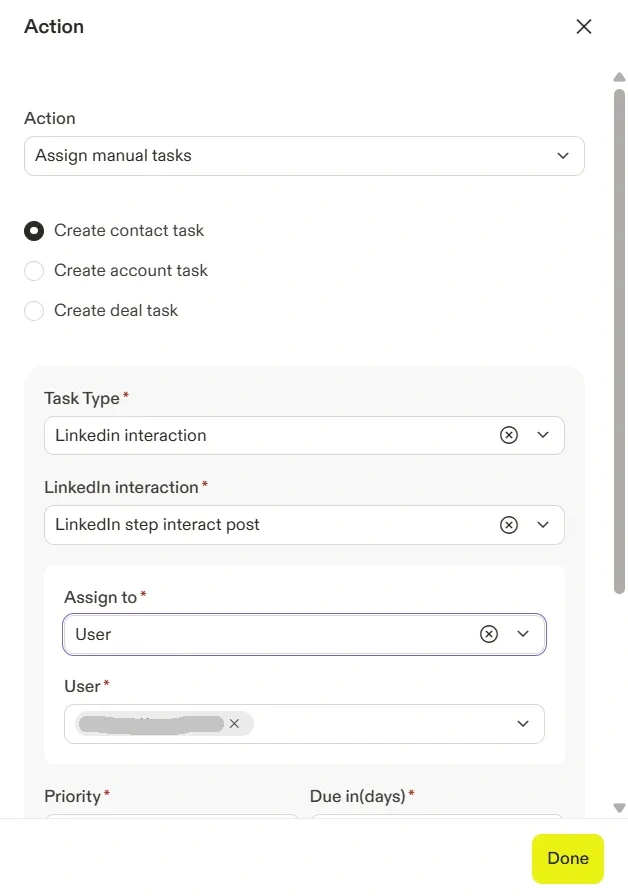The height and width of the screenshot is (896, 628).
Task: Select Create contact task radio button
Action: point(34,231)
